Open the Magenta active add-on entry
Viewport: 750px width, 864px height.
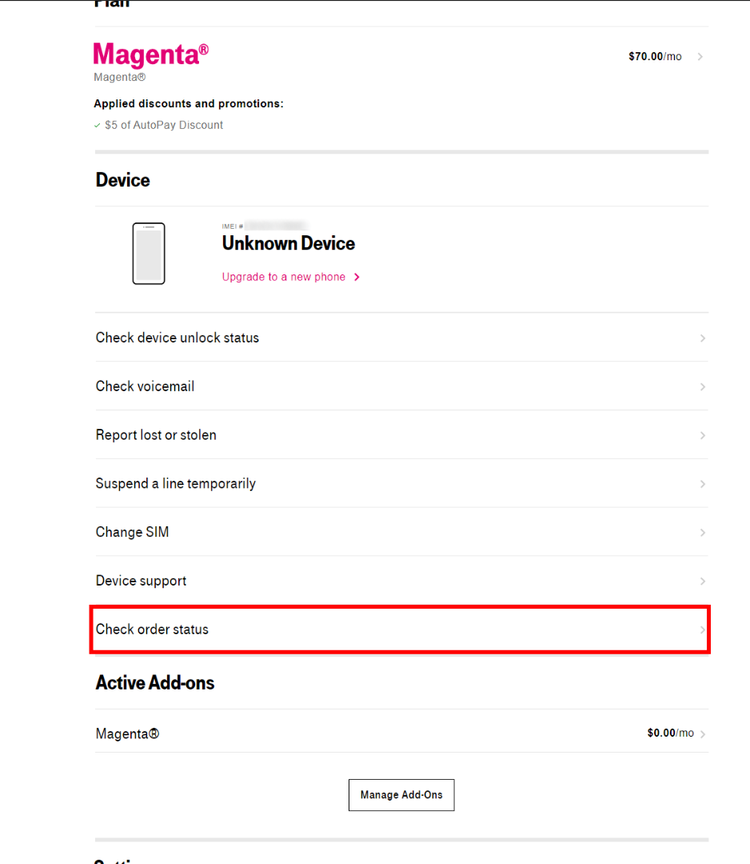(401, 733)
